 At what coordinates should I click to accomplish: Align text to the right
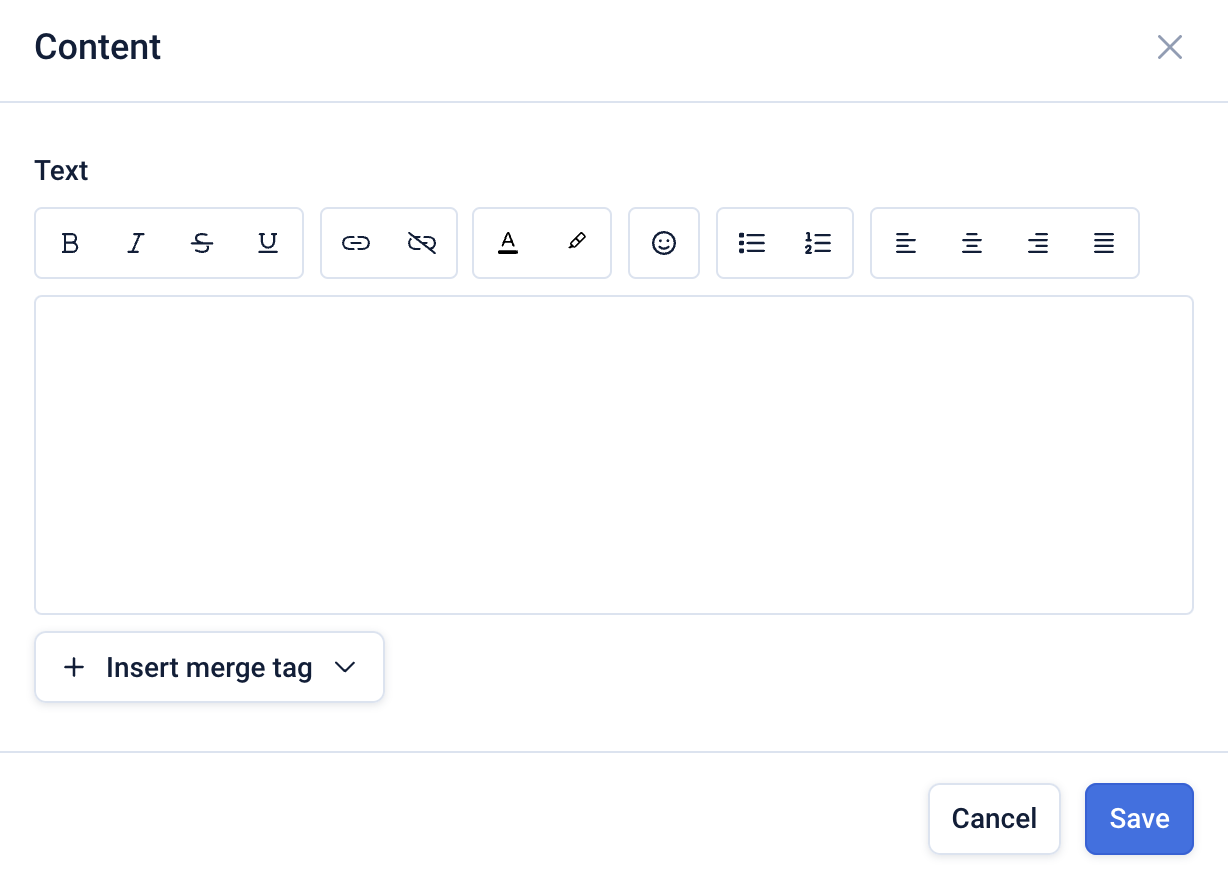click(x=1038, y=243)
